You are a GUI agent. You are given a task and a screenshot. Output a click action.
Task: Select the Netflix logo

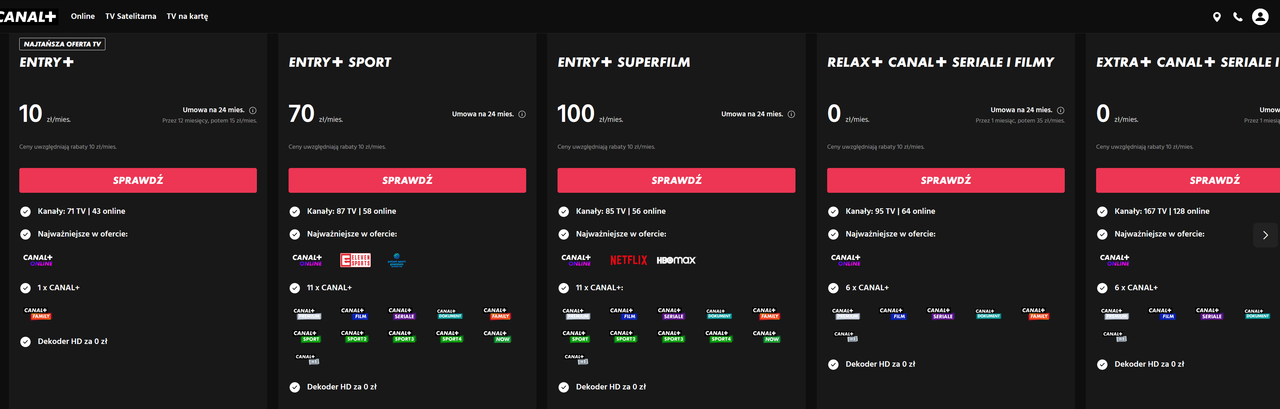click(x=629, y=260)
